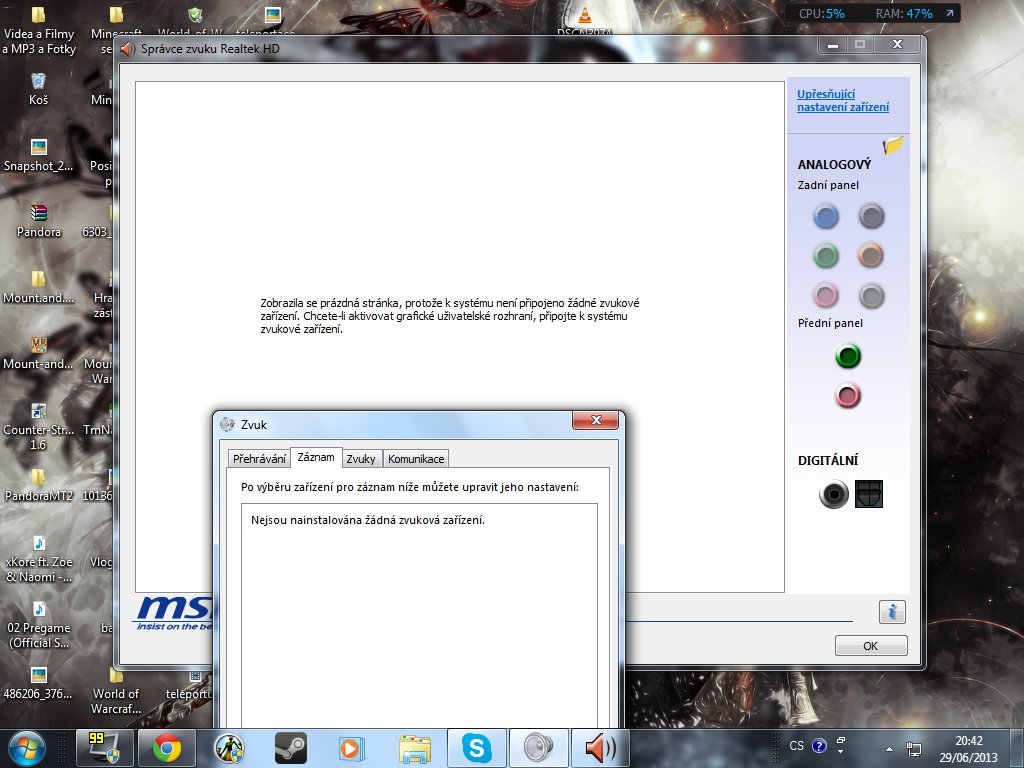This screenshot has height=768, width=1024.
Task: Switch to the Přehrávání tab
Action: [x=259, y=459]
